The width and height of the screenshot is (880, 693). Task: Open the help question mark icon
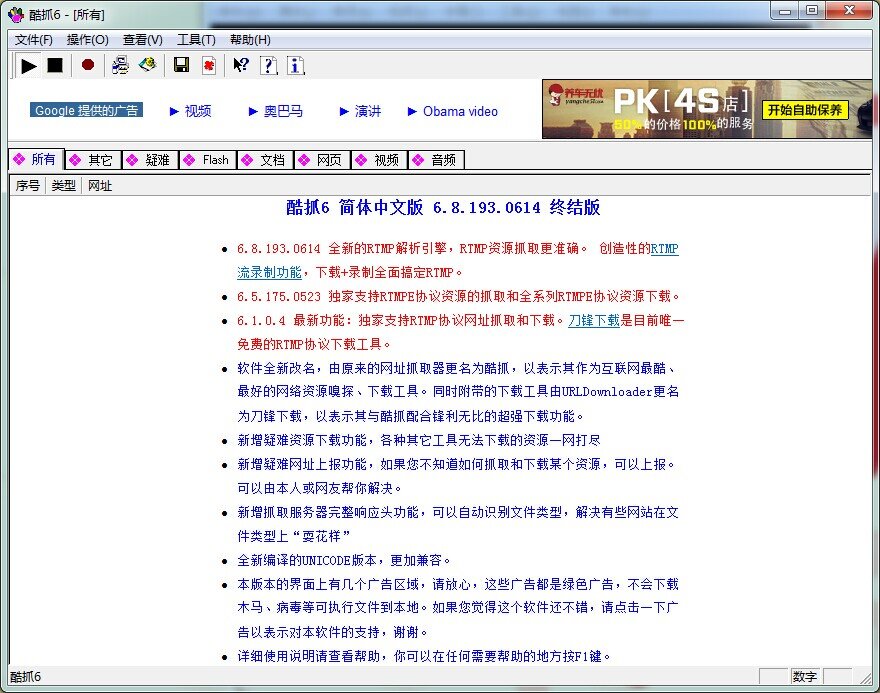269,66
